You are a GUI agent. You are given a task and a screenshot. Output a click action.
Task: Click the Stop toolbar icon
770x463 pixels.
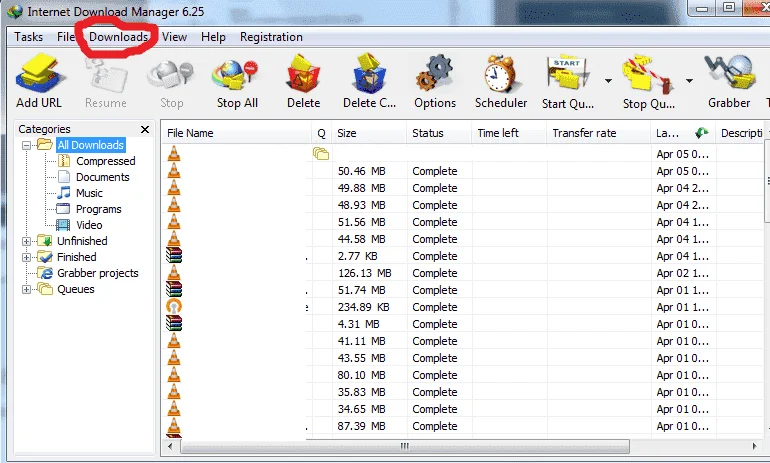tap(171, 75)
